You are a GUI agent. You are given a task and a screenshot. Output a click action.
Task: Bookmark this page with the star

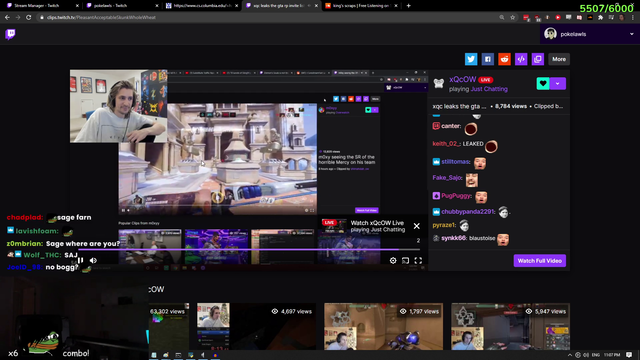513,18
